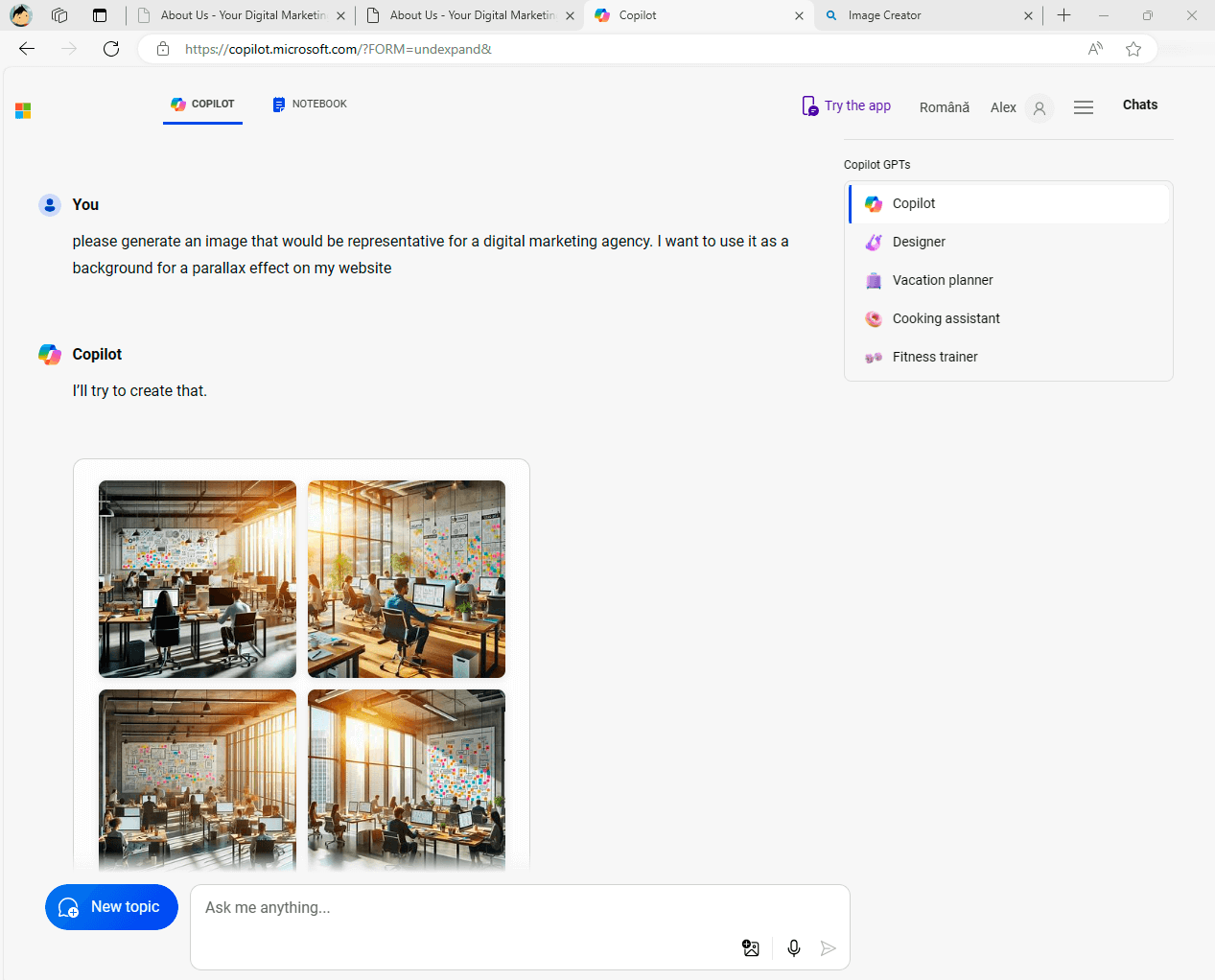
Task: Click the "I'll try to create that." text
Action: [140, 391]
